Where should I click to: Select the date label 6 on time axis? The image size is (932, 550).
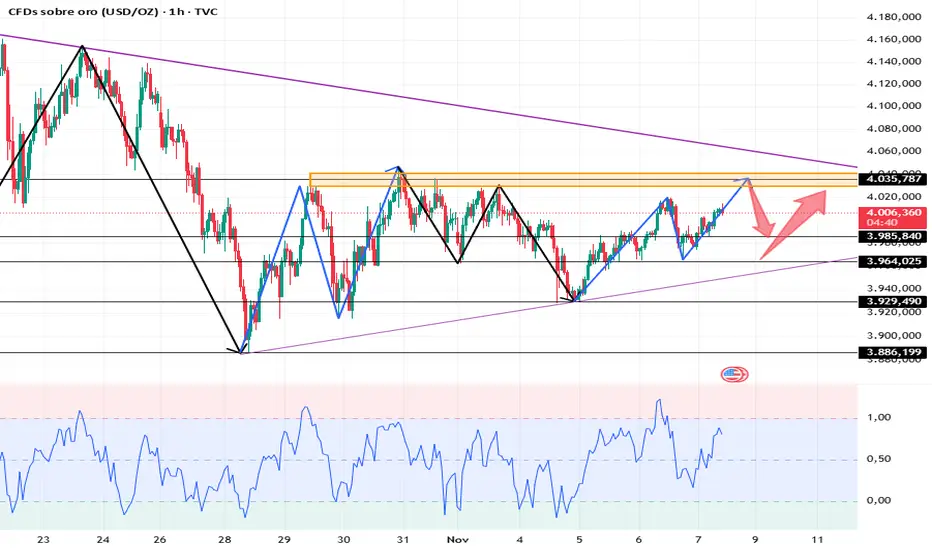click(x=639, y=540)
